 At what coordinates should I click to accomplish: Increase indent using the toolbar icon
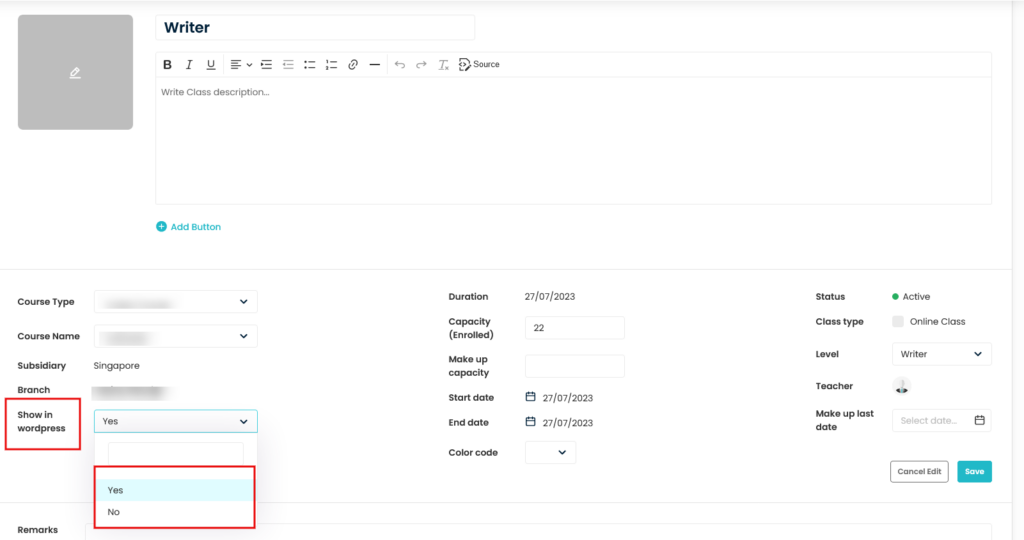pos(266,65)
